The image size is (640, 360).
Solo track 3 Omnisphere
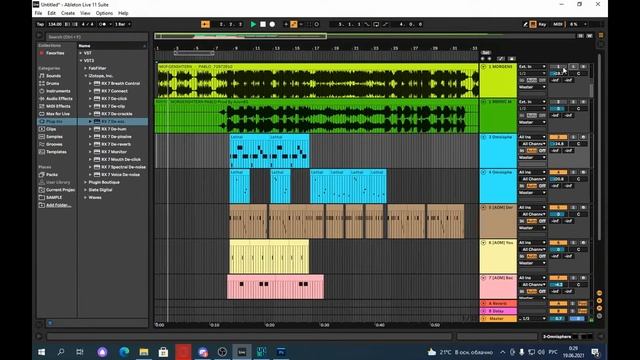pos(573,137)
